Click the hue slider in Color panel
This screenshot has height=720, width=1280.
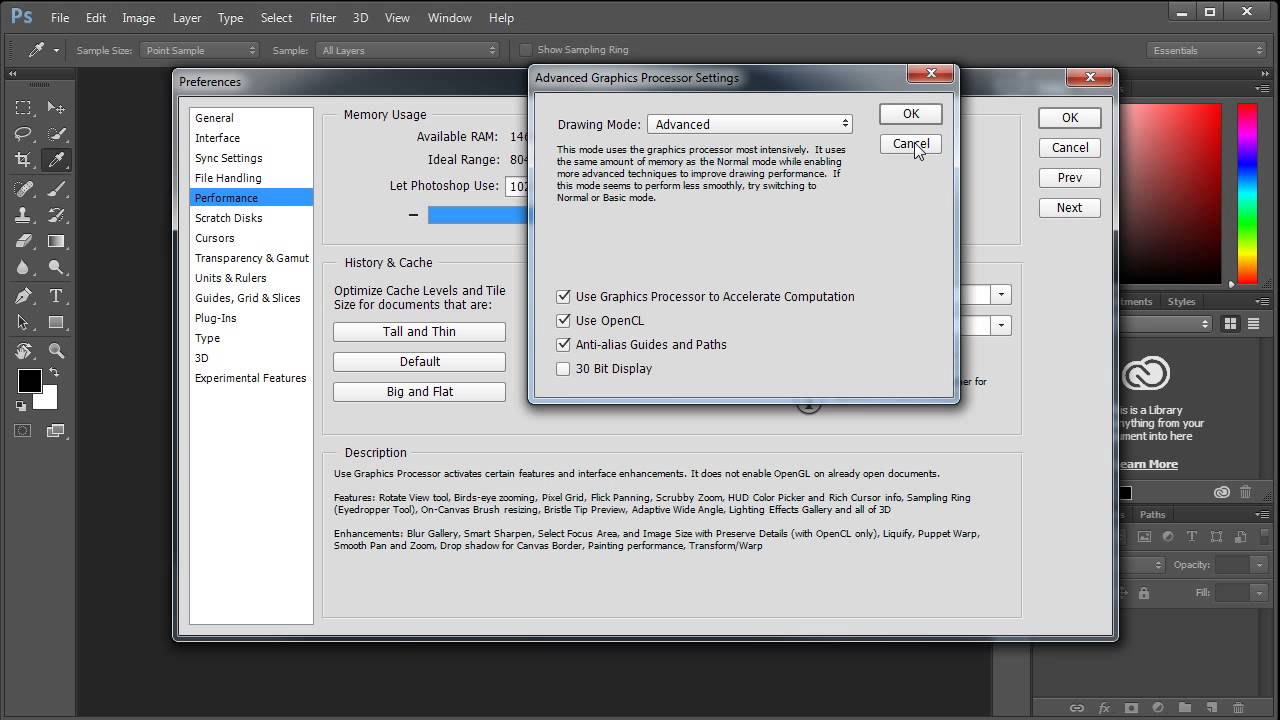[x=1248, y=193]
